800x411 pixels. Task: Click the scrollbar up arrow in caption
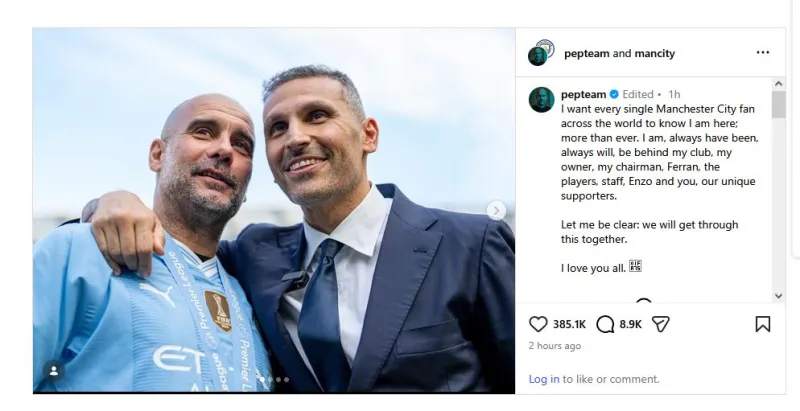point(778,84)
